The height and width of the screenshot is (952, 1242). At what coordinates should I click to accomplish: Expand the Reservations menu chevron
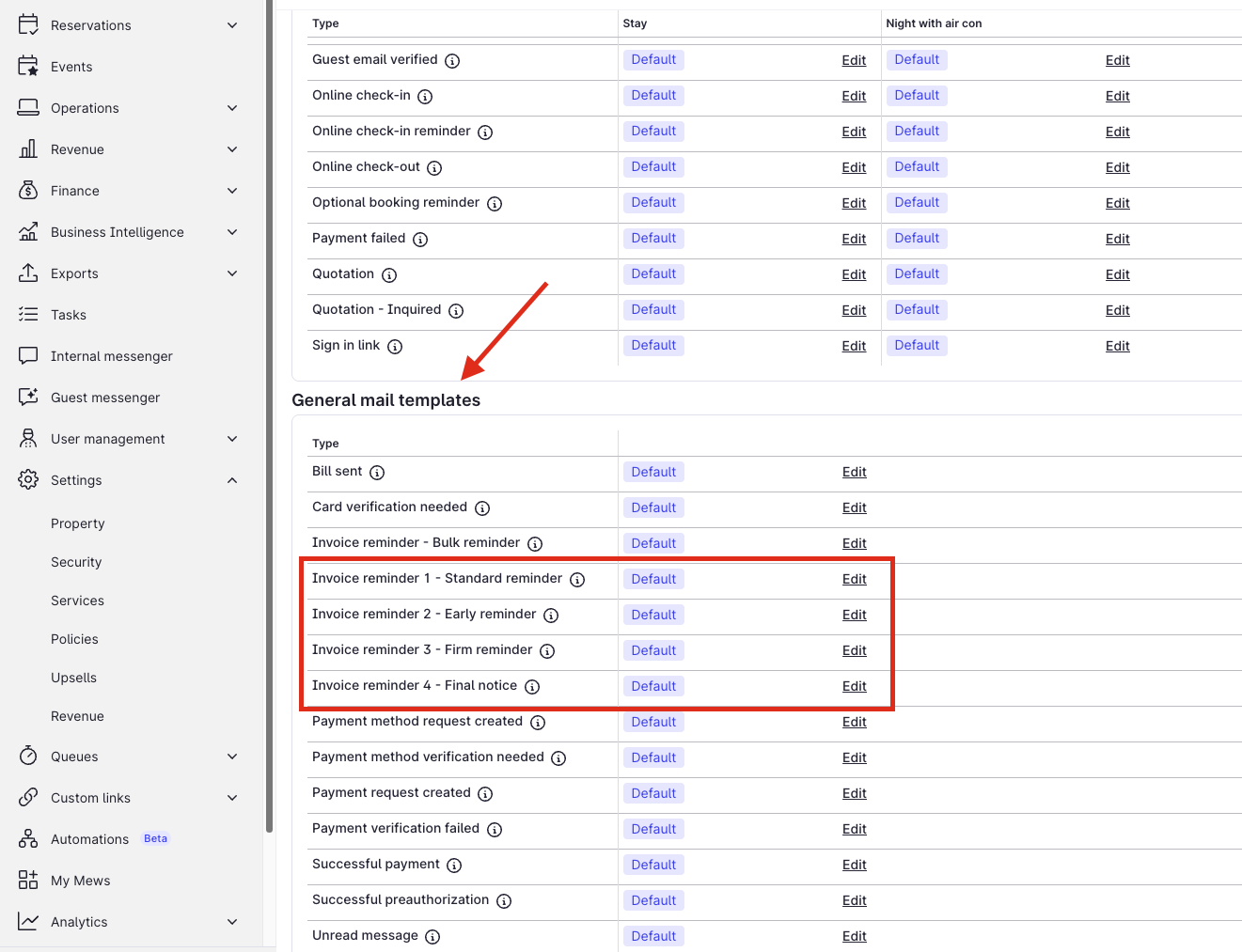point(232,24)
